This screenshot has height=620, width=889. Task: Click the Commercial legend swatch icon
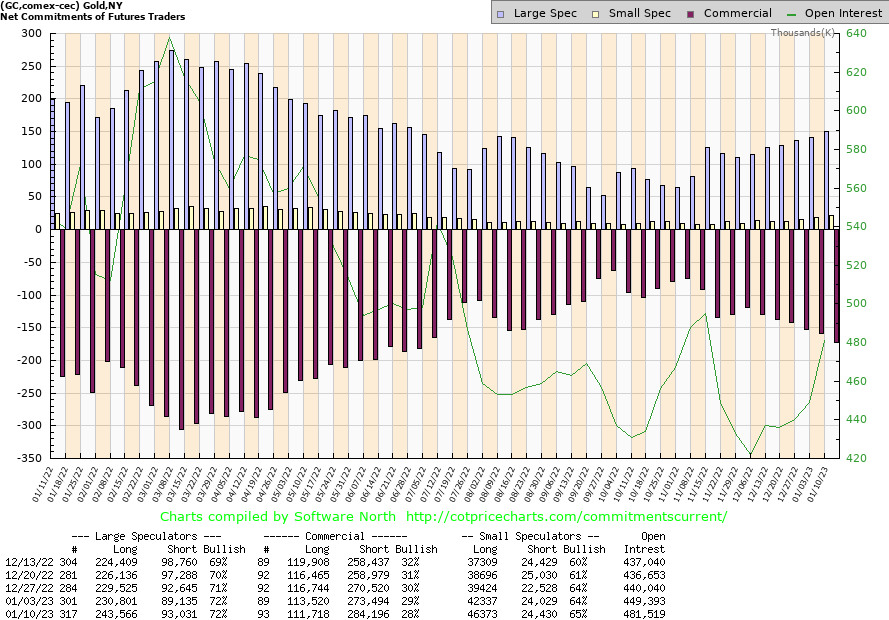click(x=690, y=14)
